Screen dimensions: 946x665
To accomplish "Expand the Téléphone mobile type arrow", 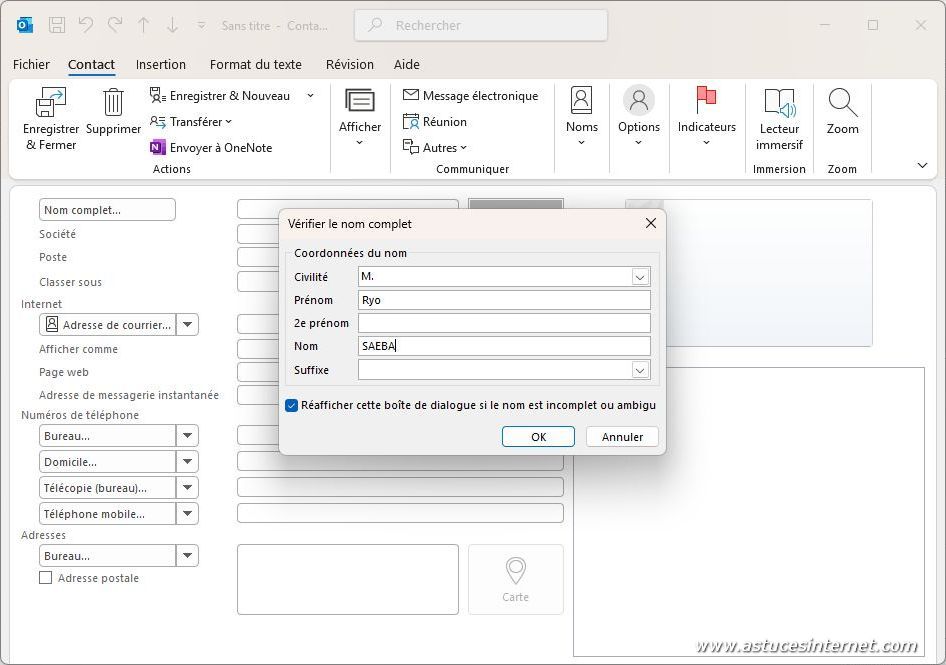I will pyautogui.click(x=187, y=514).
